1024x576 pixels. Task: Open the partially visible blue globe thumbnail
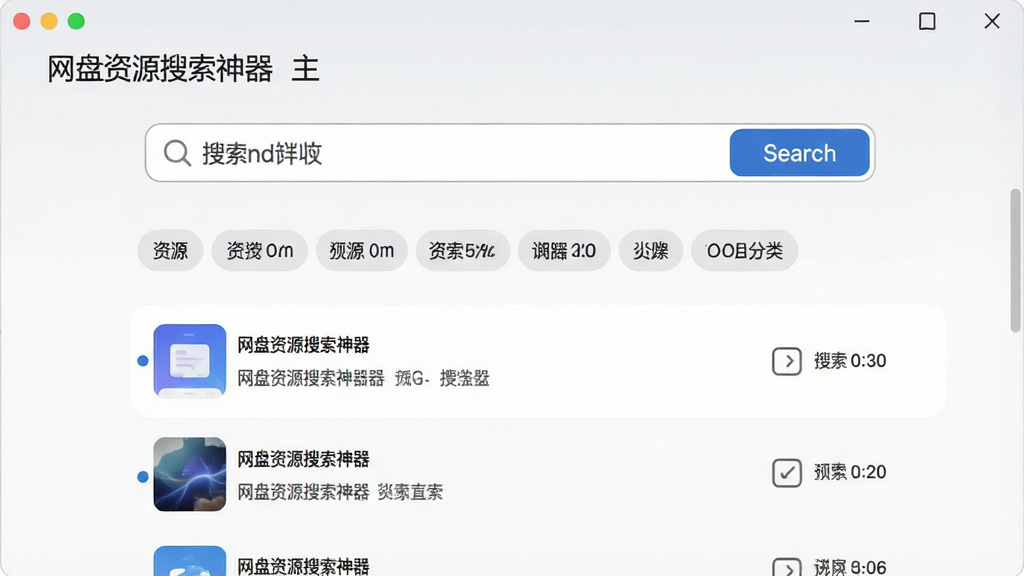click(x=190, y=561)
